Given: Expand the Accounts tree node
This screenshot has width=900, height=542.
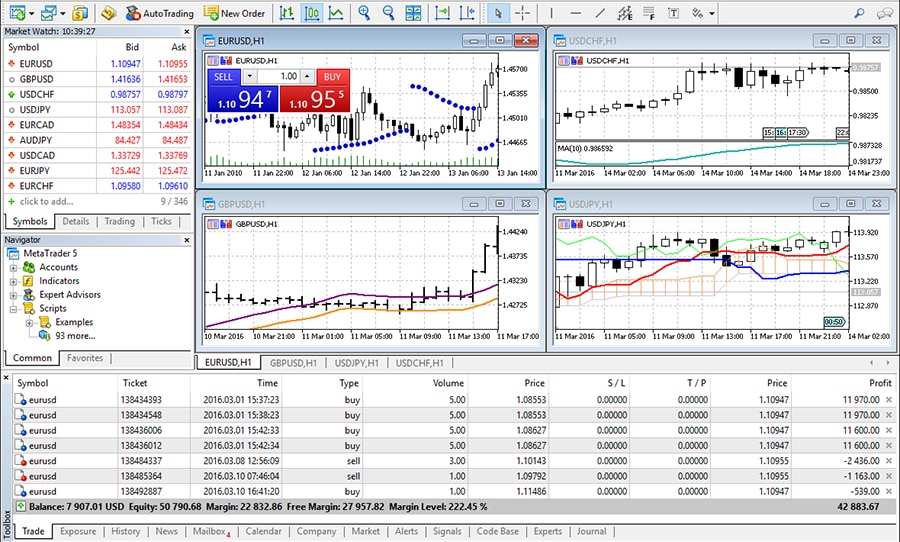Looking at the screenshot, I should tap(13, 268).
